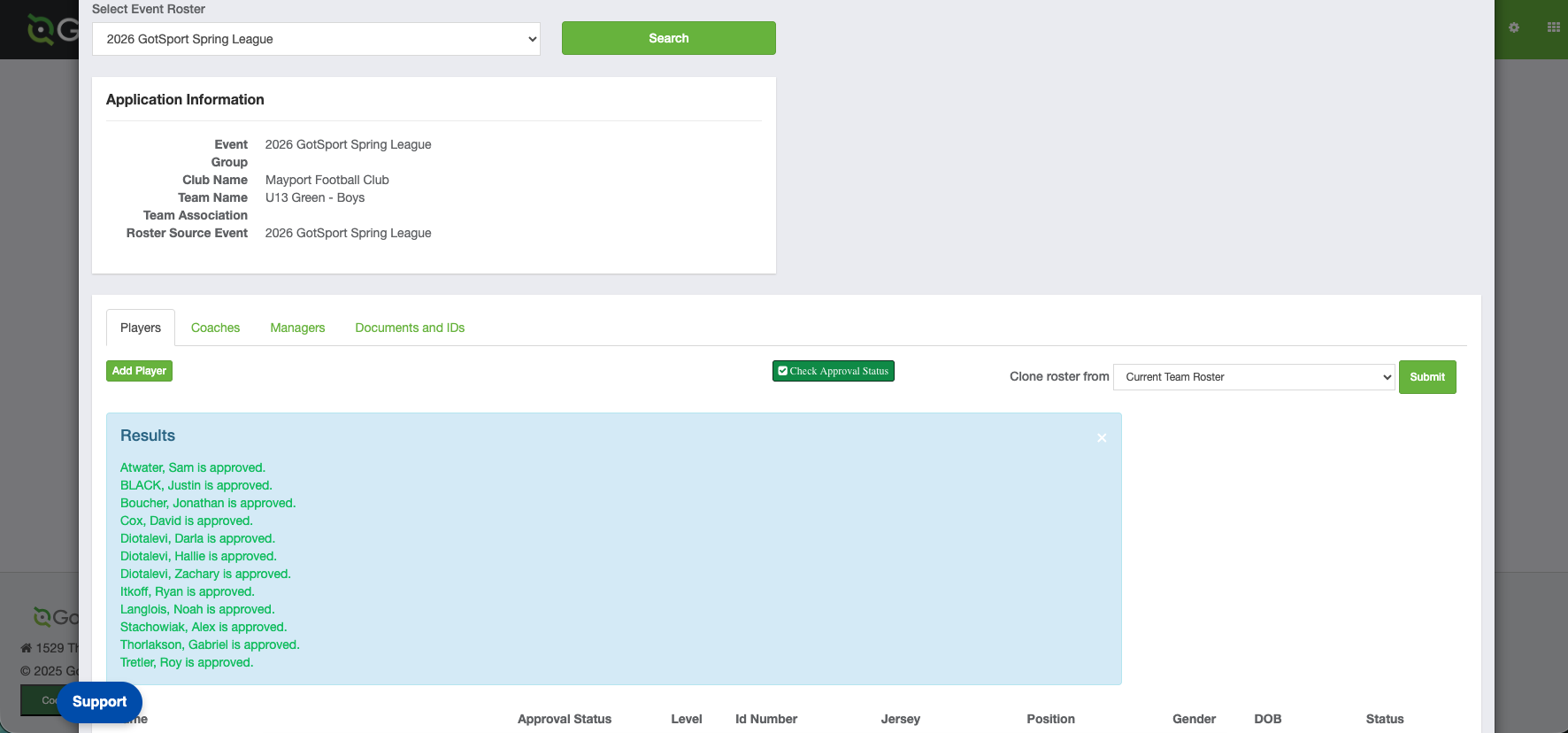Open the Select Event Roster dropdown
Image resolution: width=1568 pixels, height=733 pixels.
(316, 39)
